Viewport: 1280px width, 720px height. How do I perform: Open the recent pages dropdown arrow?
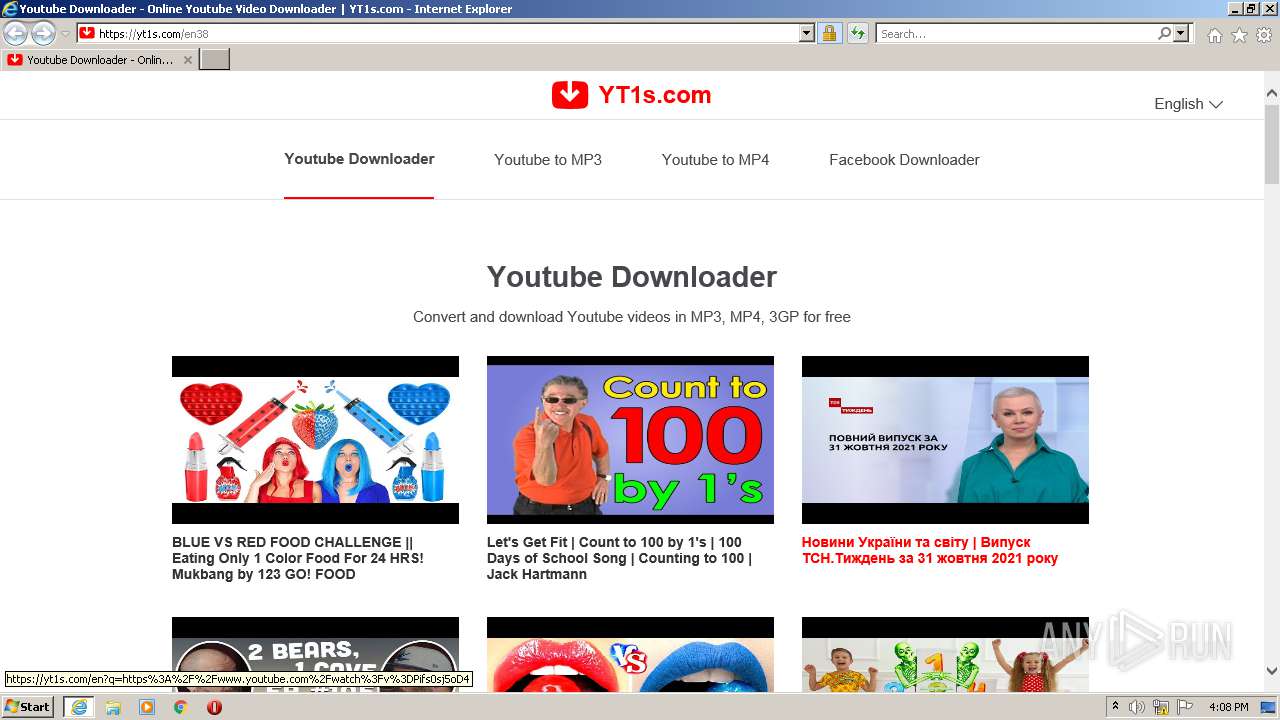pyautogui.click(x=65, y=33)
